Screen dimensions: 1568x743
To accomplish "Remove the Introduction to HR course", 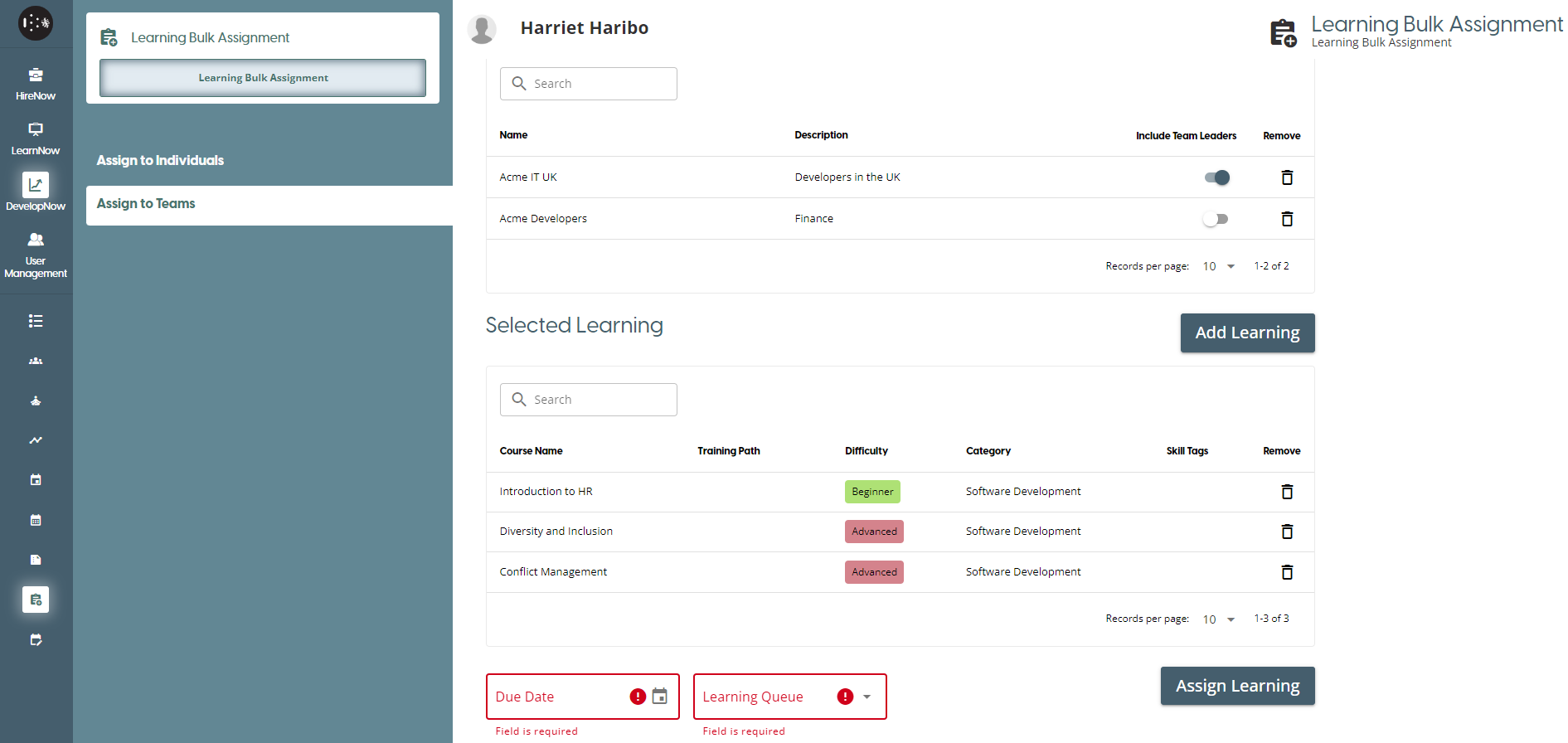I will click(1287, 492).
